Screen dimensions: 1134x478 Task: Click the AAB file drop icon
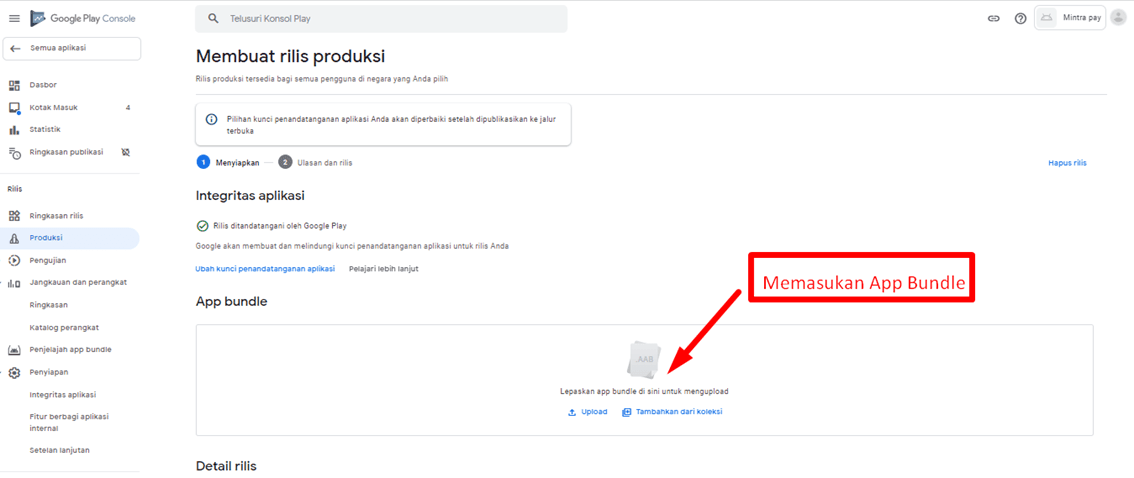(644, 359)
